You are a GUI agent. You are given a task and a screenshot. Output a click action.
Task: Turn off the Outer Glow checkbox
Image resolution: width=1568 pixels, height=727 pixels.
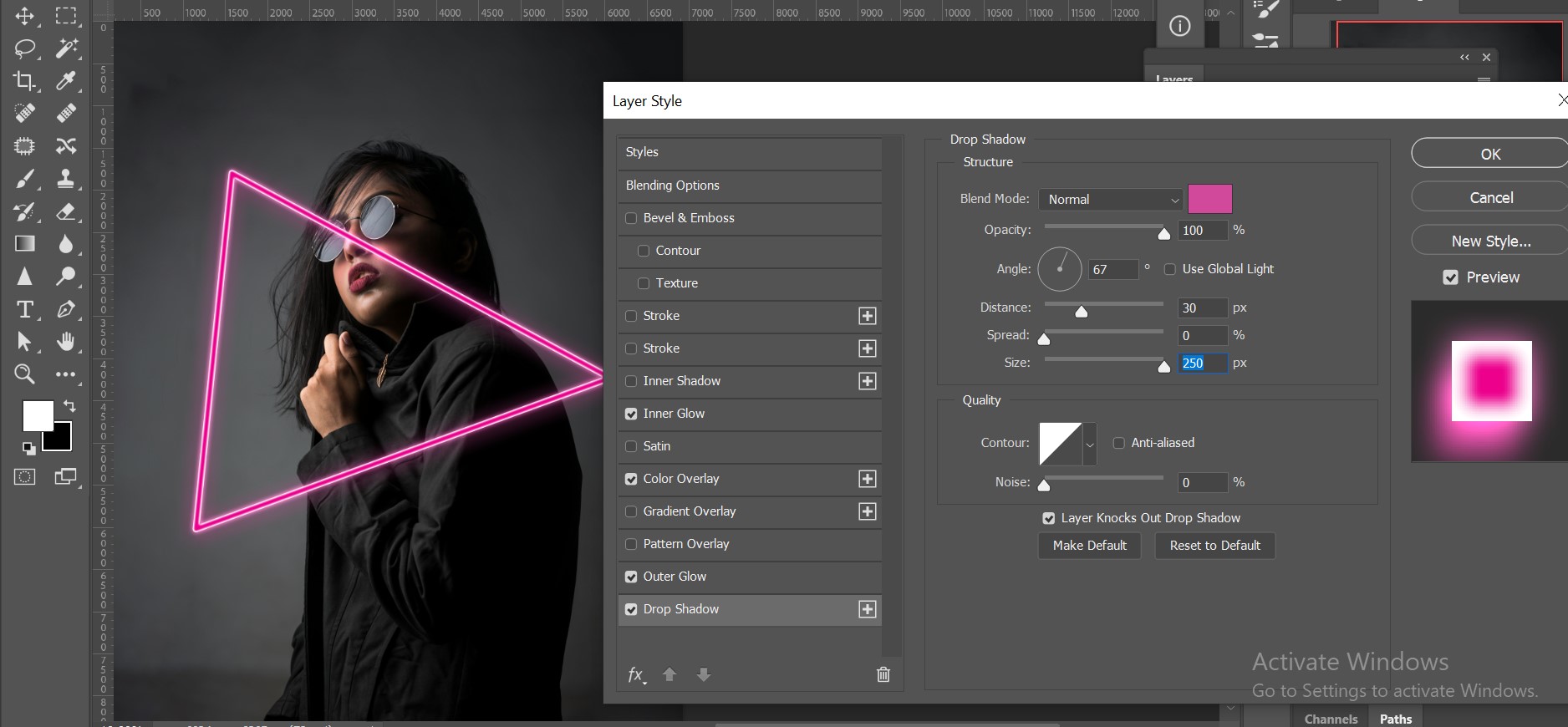(x=631, y=577)
